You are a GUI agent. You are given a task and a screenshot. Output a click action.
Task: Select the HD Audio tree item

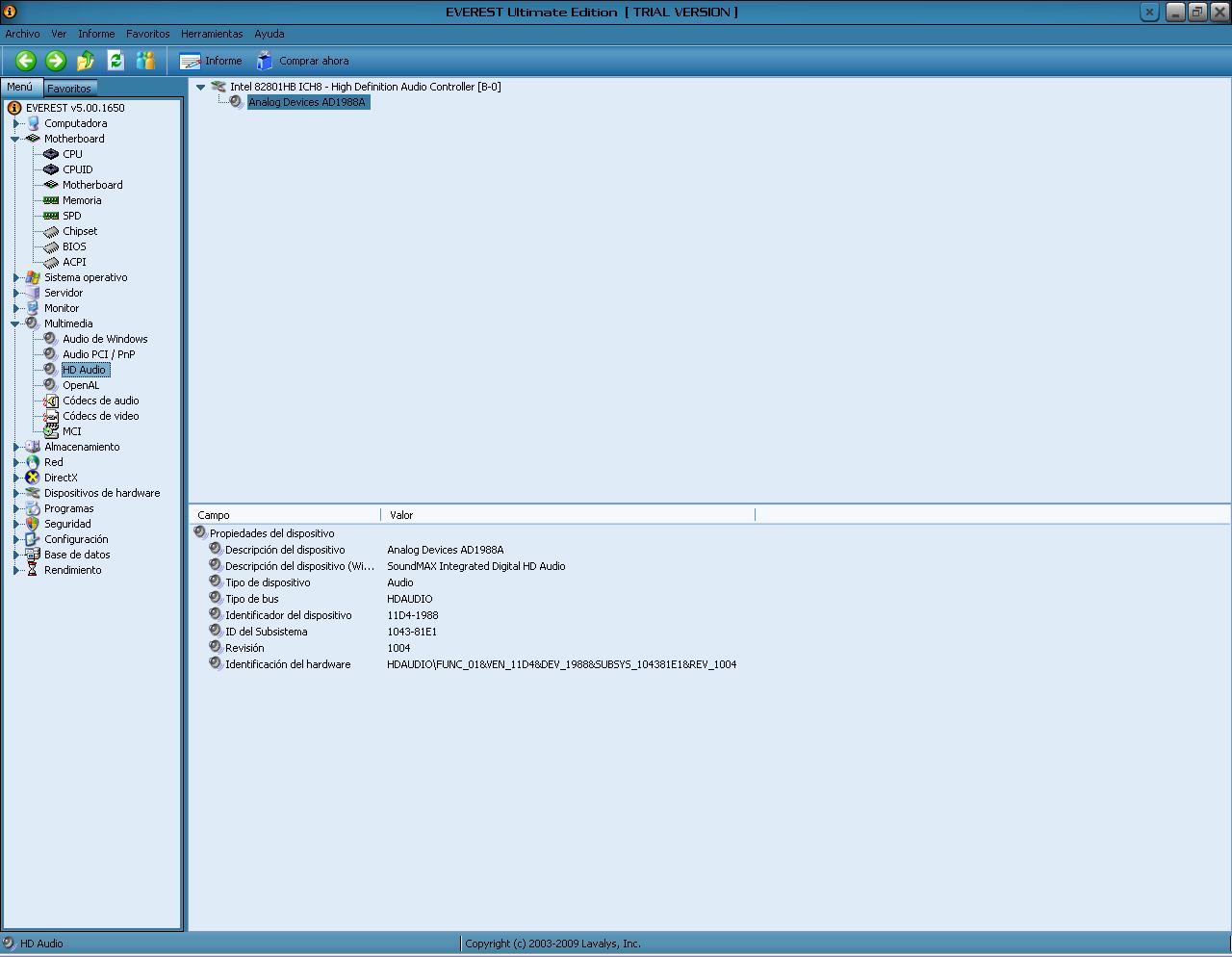(x=85, y=370)
